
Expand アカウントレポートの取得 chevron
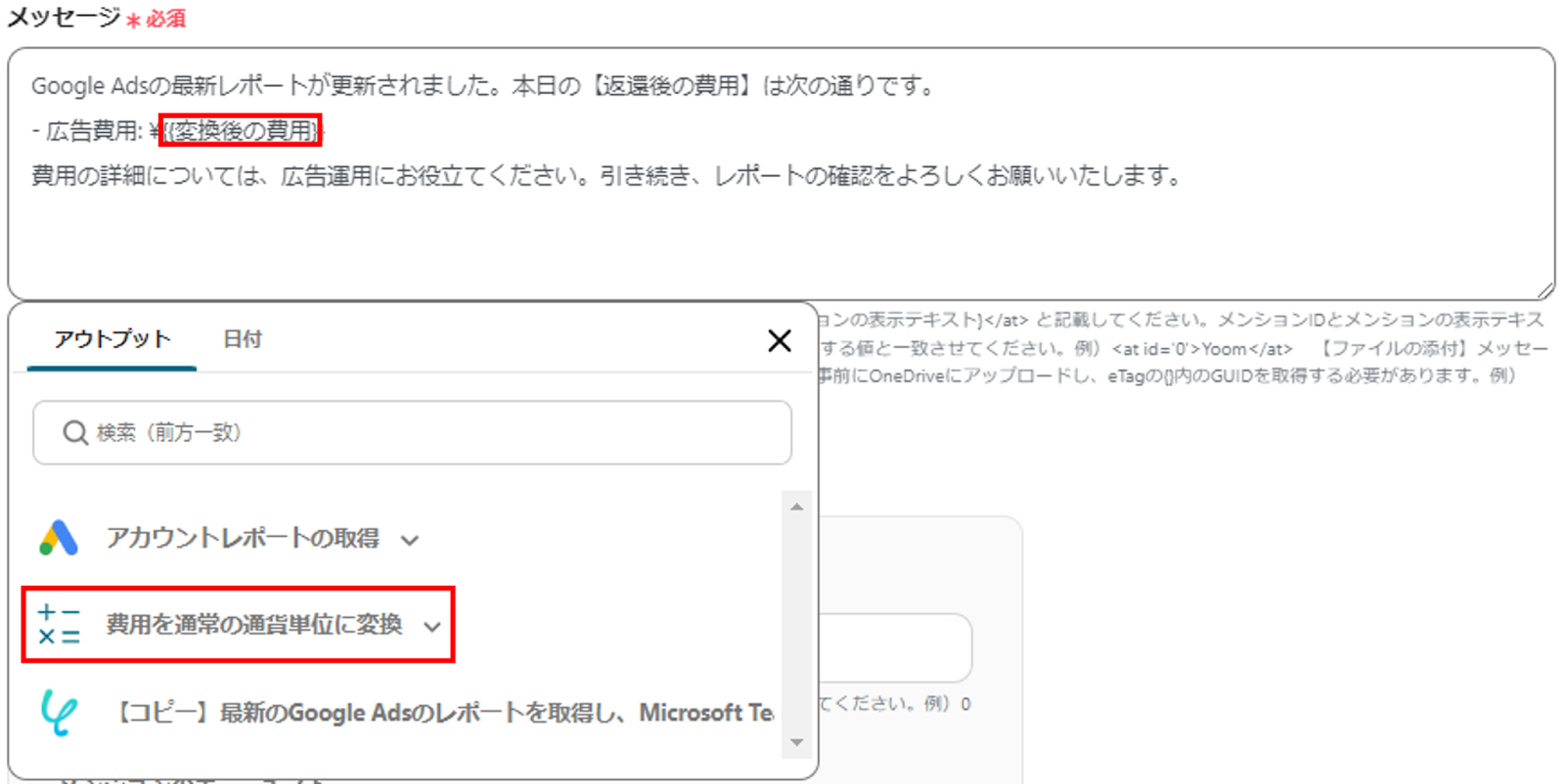click(x=410, y=540)
